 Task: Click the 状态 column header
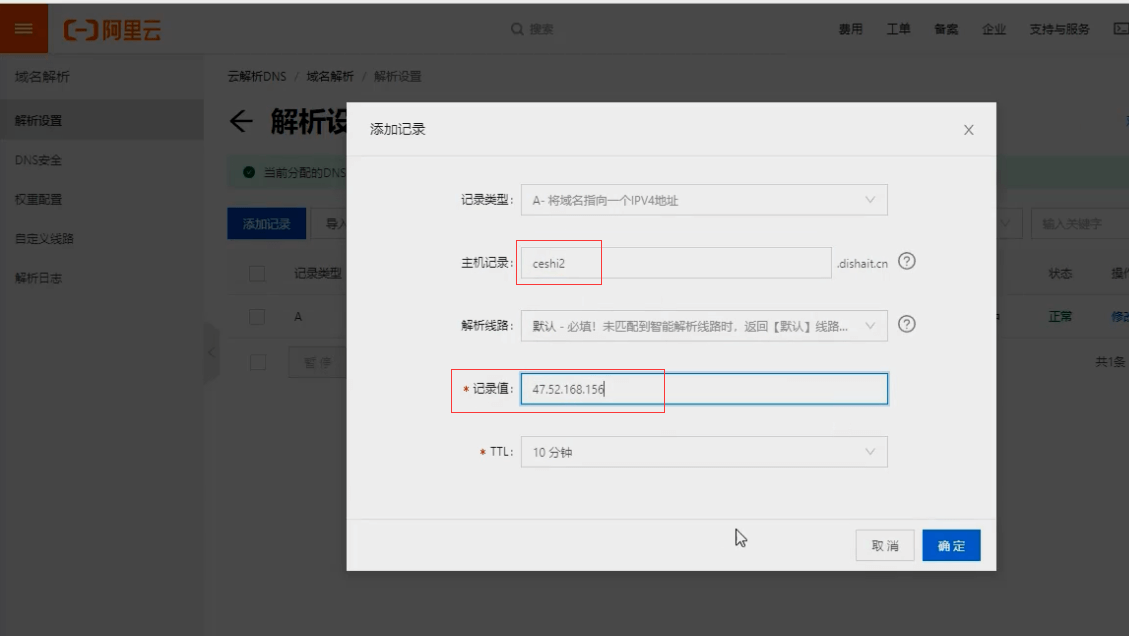[1060, 274]
